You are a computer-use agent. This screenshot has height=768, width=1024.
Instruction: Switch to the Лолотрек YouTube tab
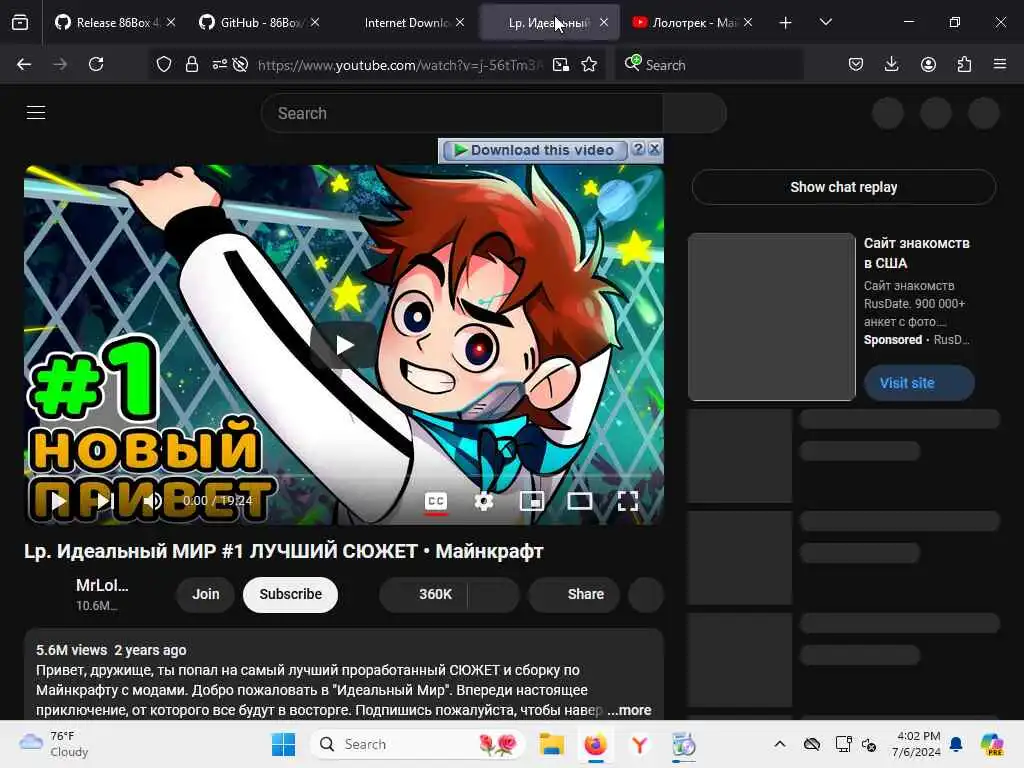tap(693, 22)
